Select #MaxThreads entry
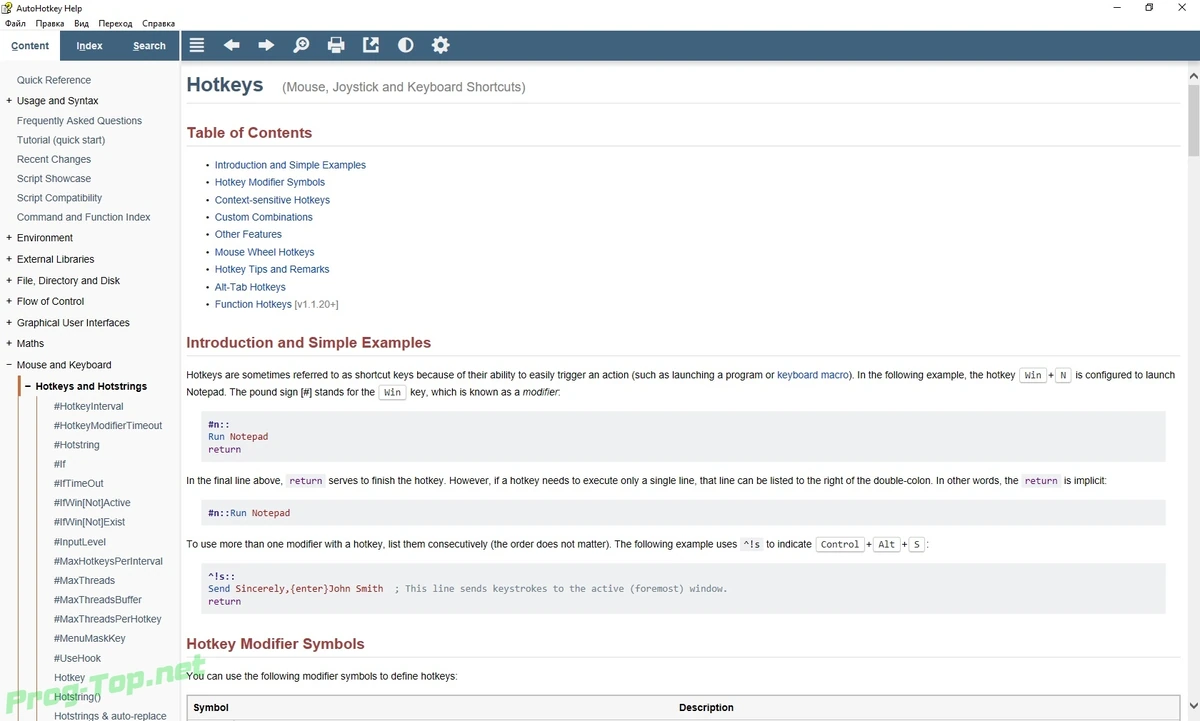1200x721 pixels. point(84,580)
